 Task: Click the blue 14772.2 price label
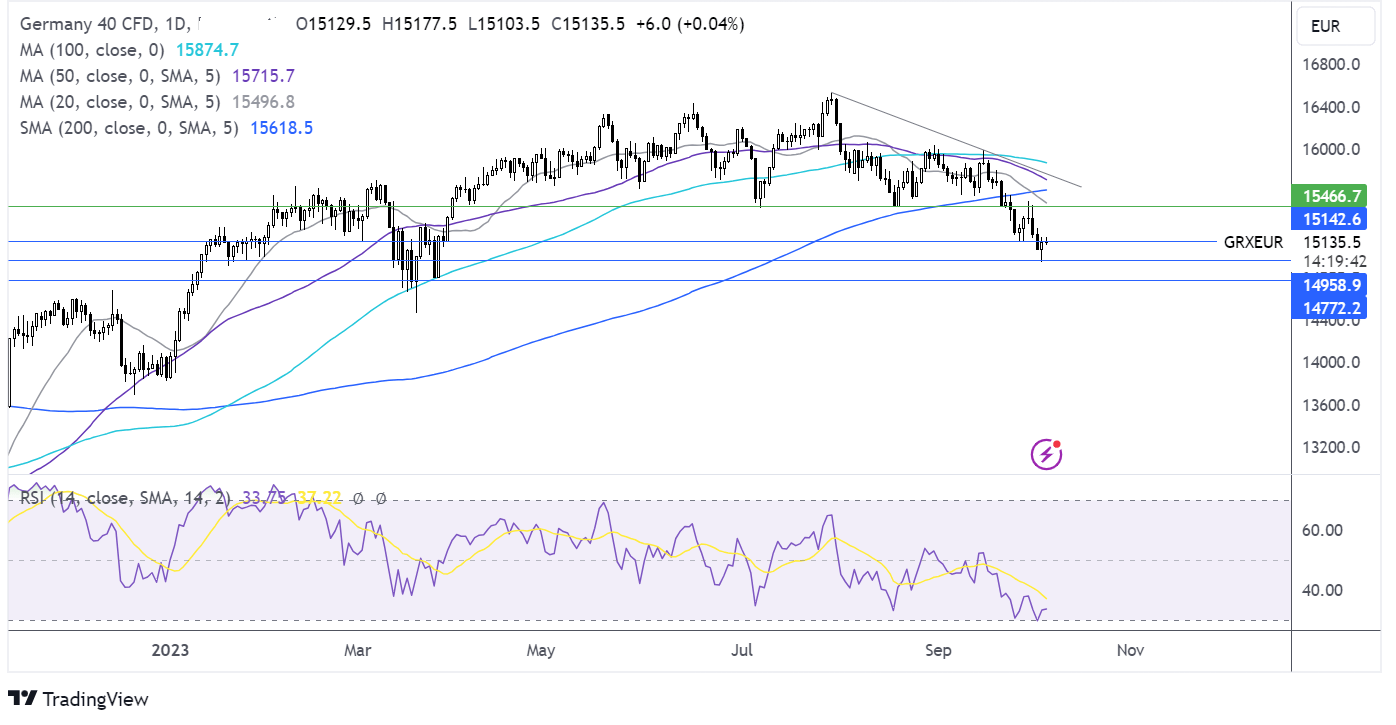point(1329,307)
